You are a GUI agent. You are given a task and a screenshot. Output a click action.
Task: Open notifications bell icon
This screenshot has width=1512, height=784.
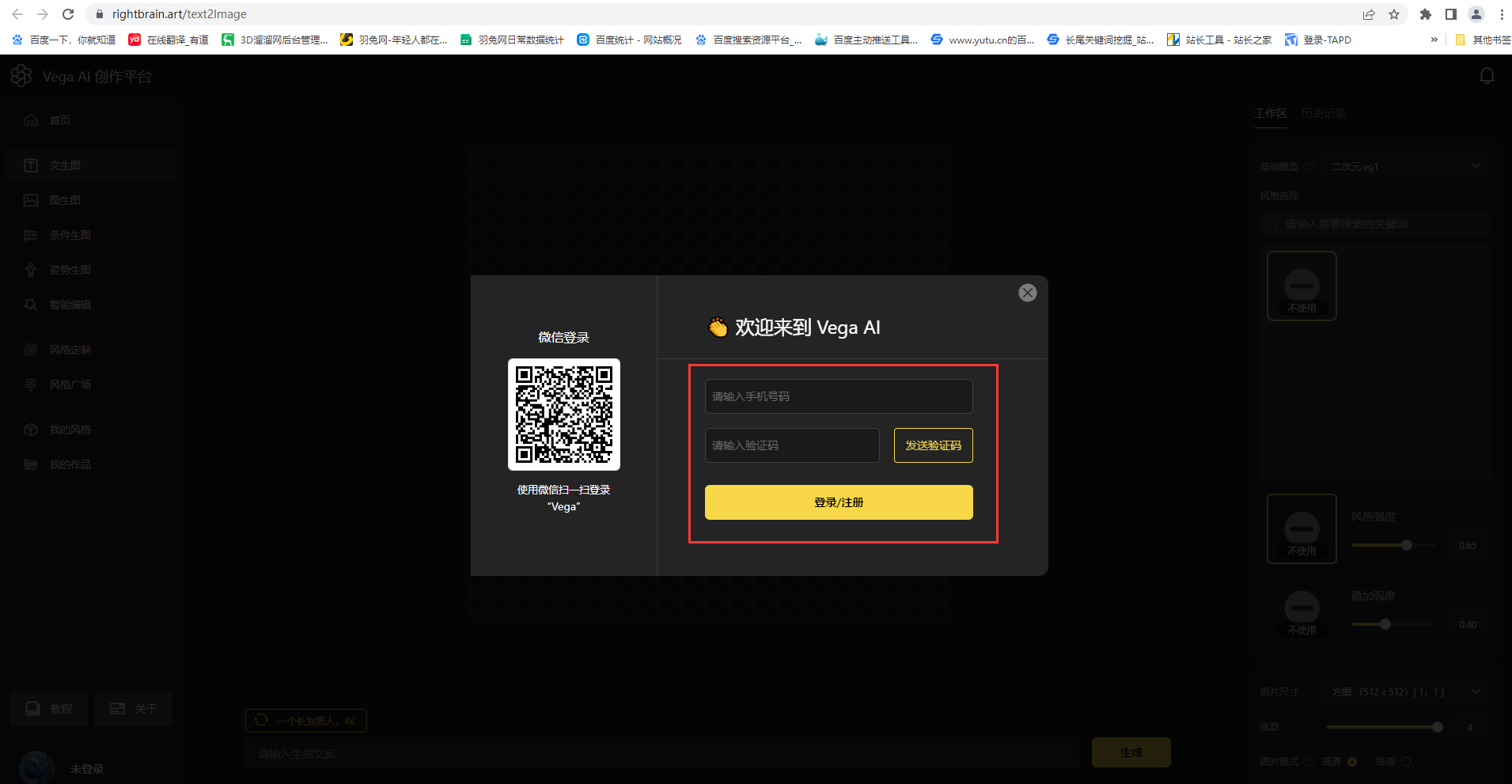pyautogui.click(x=1487, y=76)
